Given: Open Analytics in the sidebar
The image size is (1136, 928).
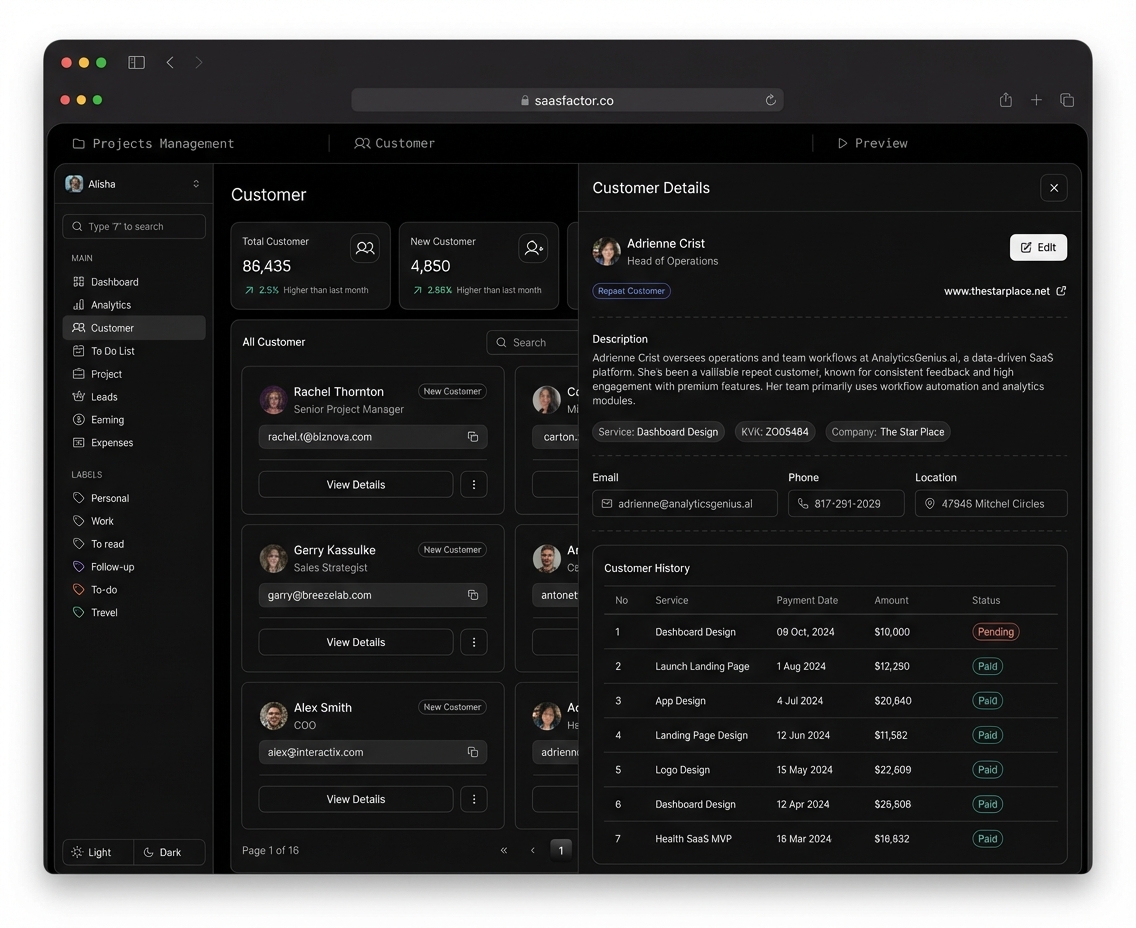Looking at the screenshot, I should tap(111, 305).
